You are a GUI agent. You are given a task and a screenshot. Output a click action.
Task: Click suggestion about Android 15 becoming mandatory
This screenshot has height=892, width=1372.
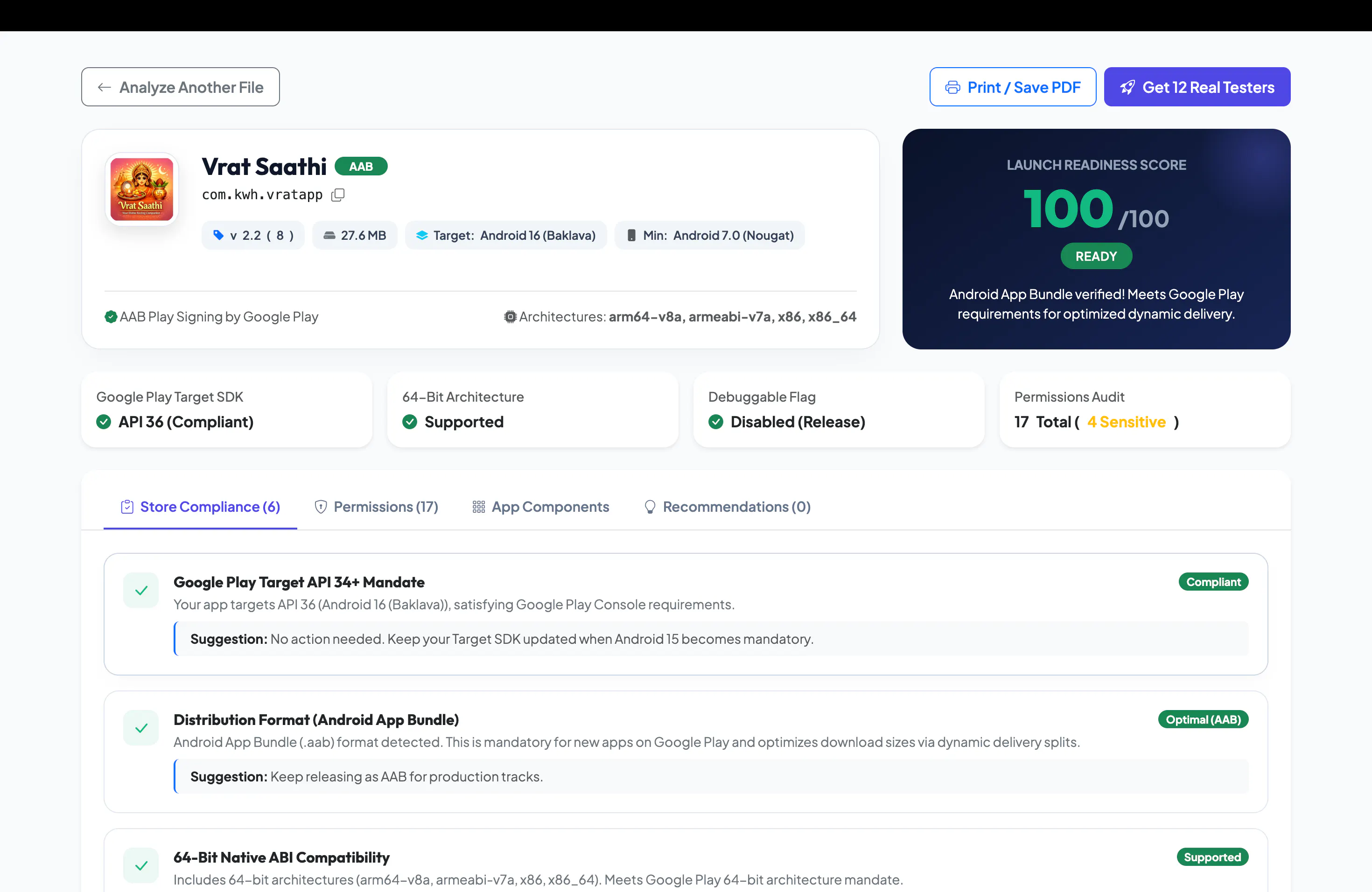click(x=711, y=639)
